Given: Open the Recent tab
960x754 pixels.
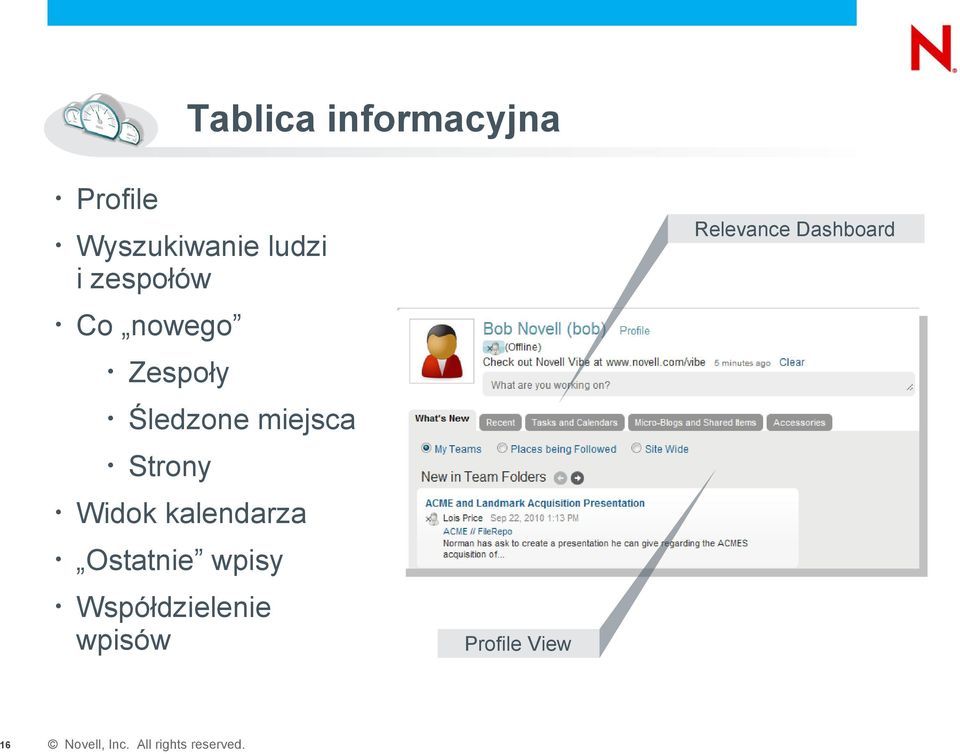Looking at the screenshot, I should pos(500,422).
